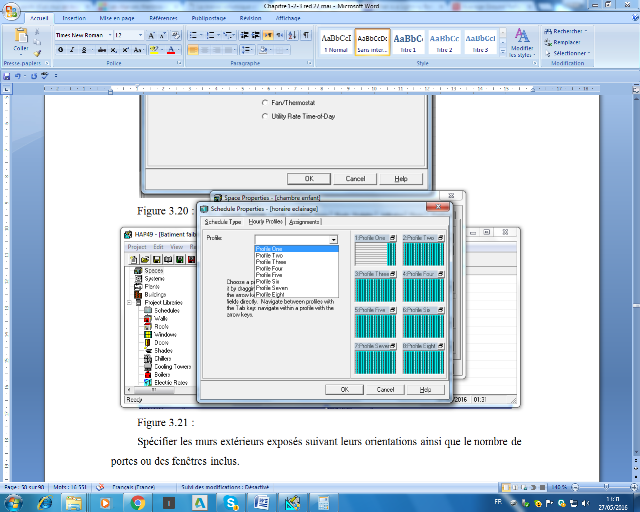The height and width of the screenshot is (512, 640).
Task: Choose Profile Three from dropdown list
Action: (270, 262)
